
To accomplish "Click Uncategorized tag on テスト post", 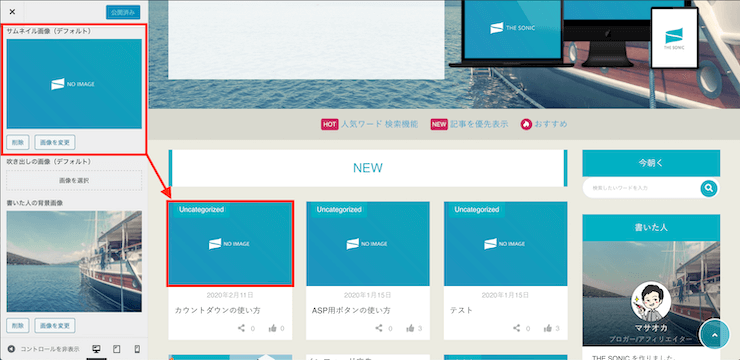I will pyautogui.click(x=477, y=209).
